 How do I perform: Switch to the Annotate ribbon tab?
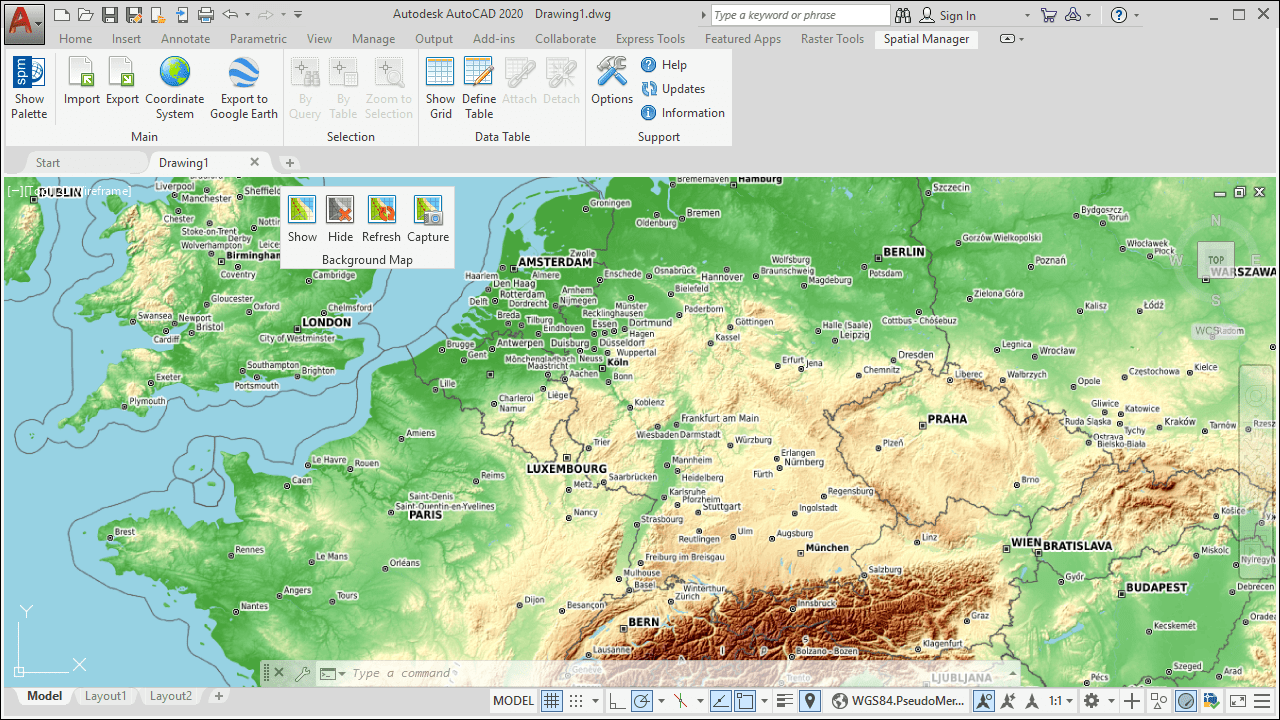click(185, 39)
